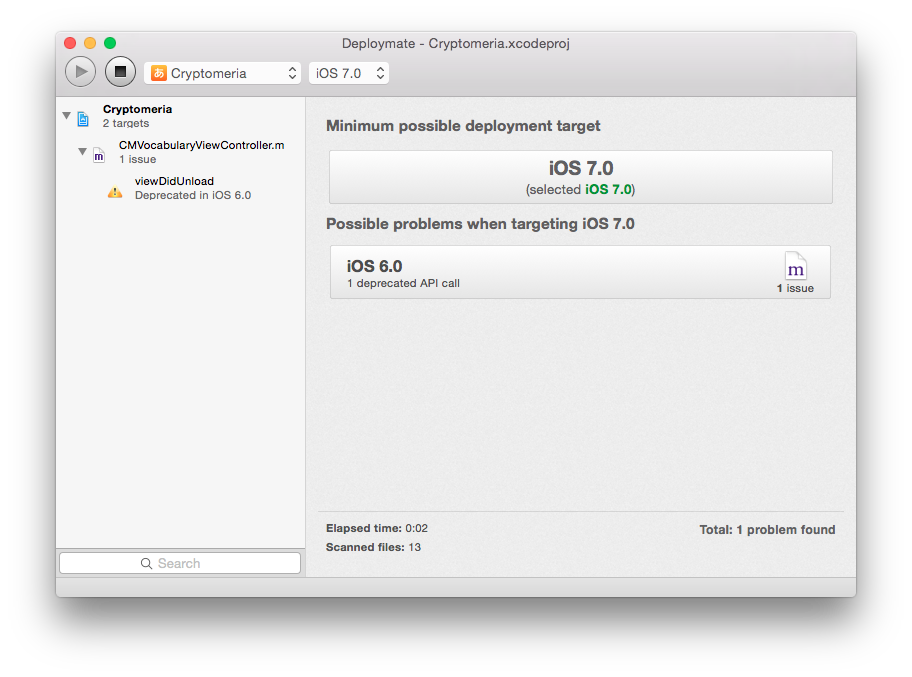The image size is (912, 677).
Task: Click the green zoom window button
Action: (110, 43)
